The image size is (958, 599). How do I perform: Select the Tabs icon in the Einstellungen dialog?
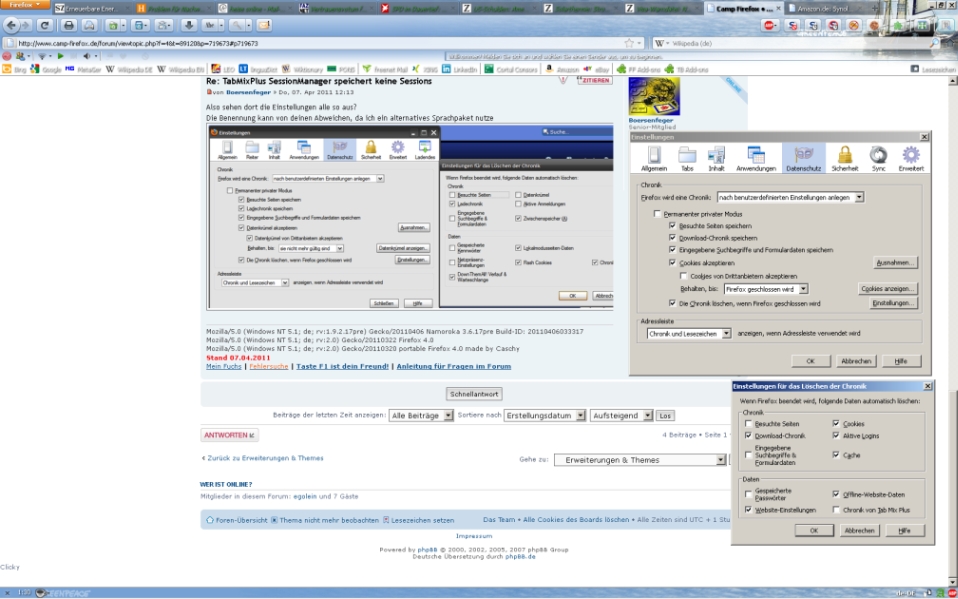pos(687,158)
